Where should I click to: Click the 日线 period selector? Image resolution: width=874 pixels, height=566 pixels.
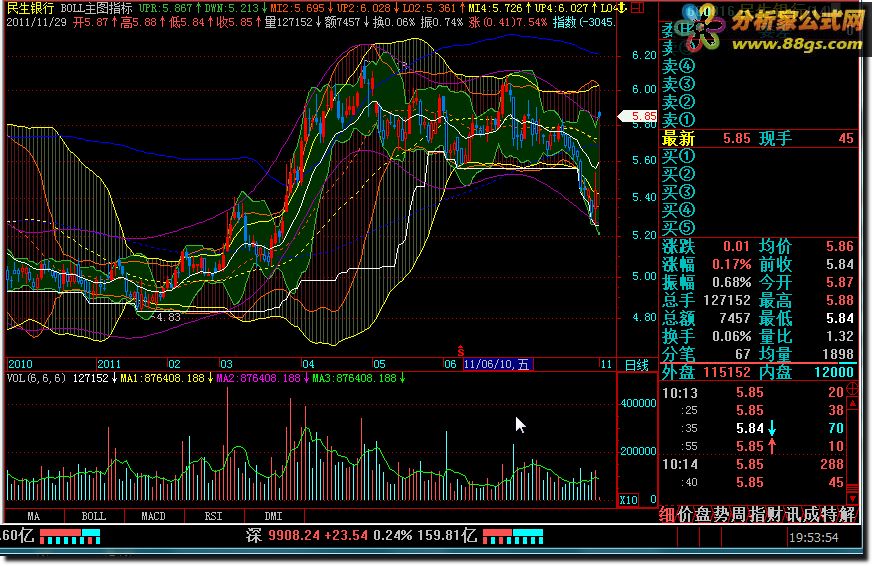coord(637,365)
